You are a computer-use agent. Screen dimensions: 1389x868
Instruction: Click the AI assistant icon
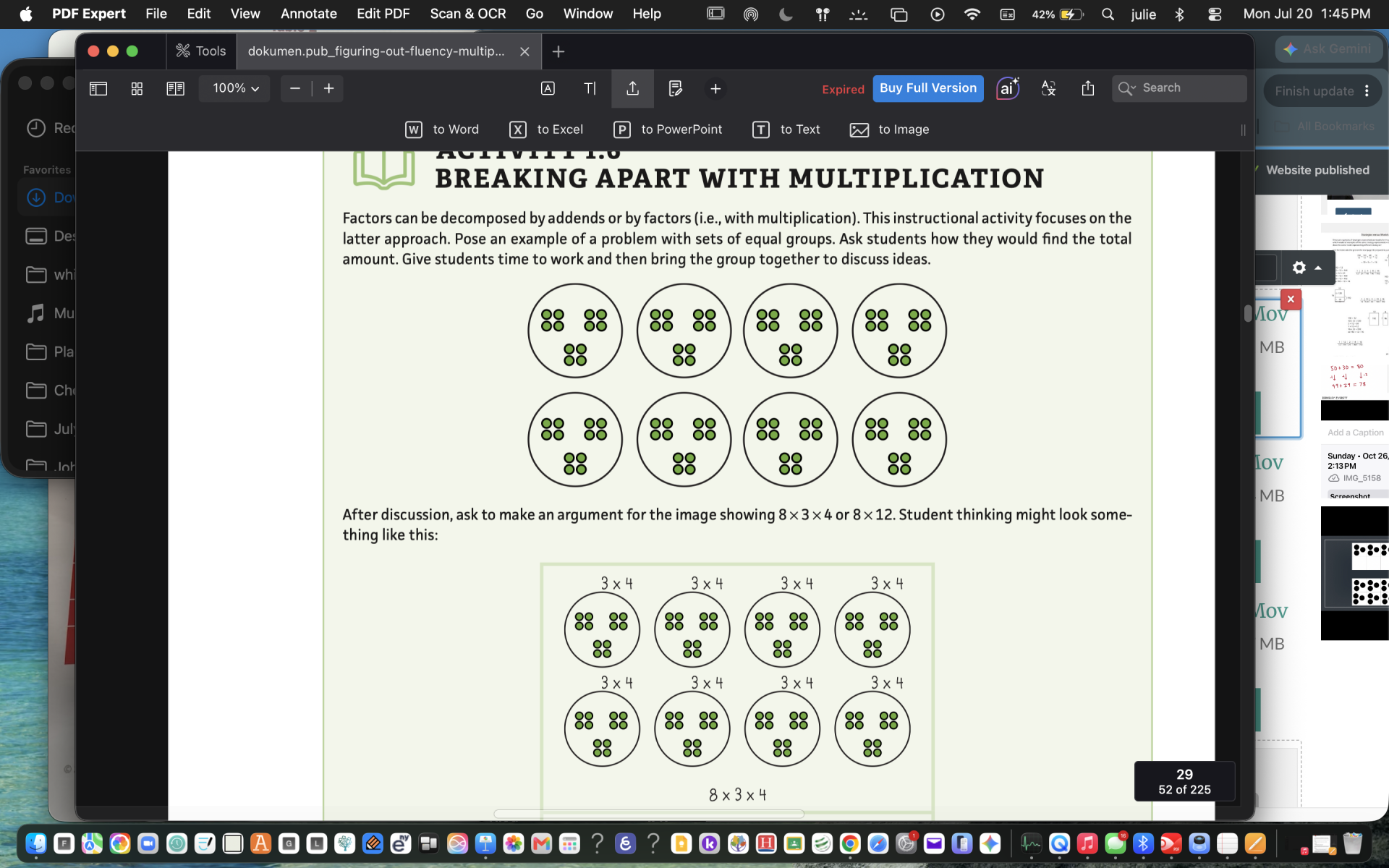click(1008, 88)
